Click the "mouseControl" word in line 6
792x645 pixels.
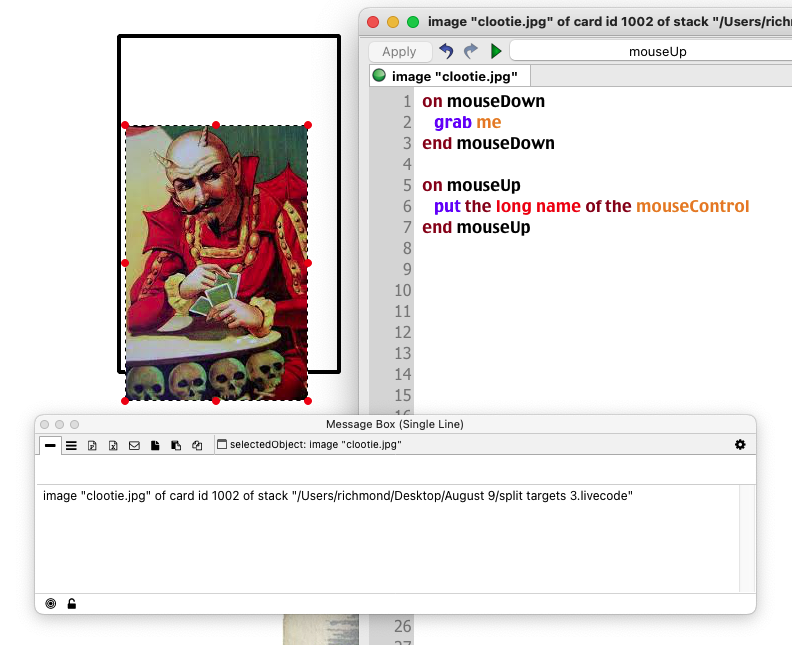(x=692, y=206)
